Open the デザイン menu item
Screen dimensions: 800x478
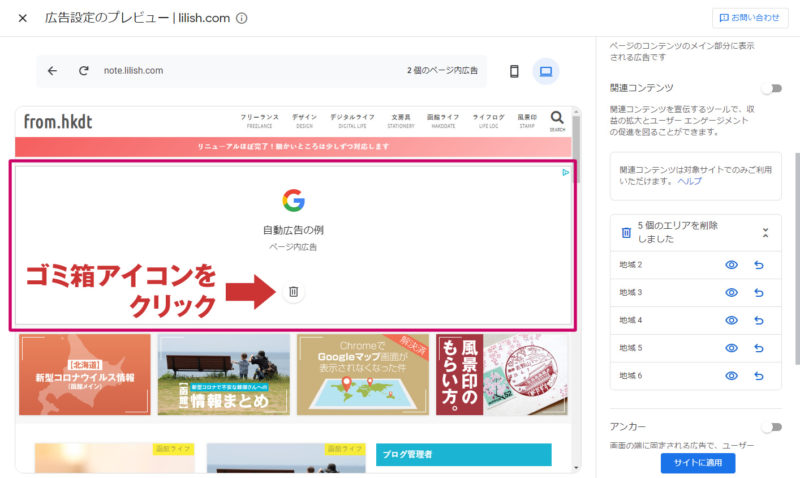[x=305, y=121]
